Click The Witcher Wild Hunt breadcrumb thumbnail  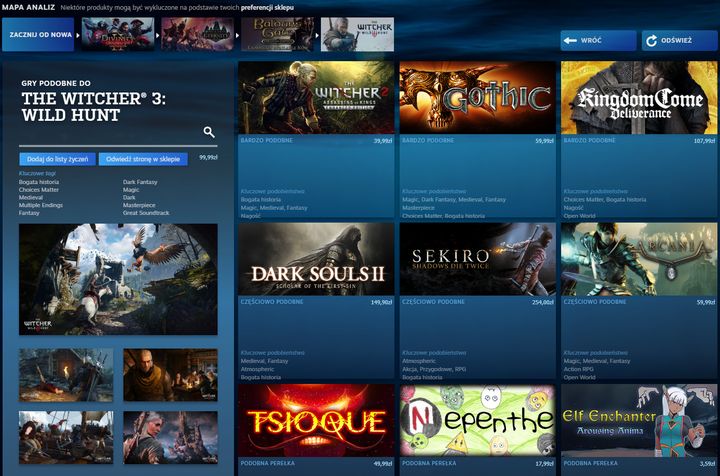[x=357, y=35]
